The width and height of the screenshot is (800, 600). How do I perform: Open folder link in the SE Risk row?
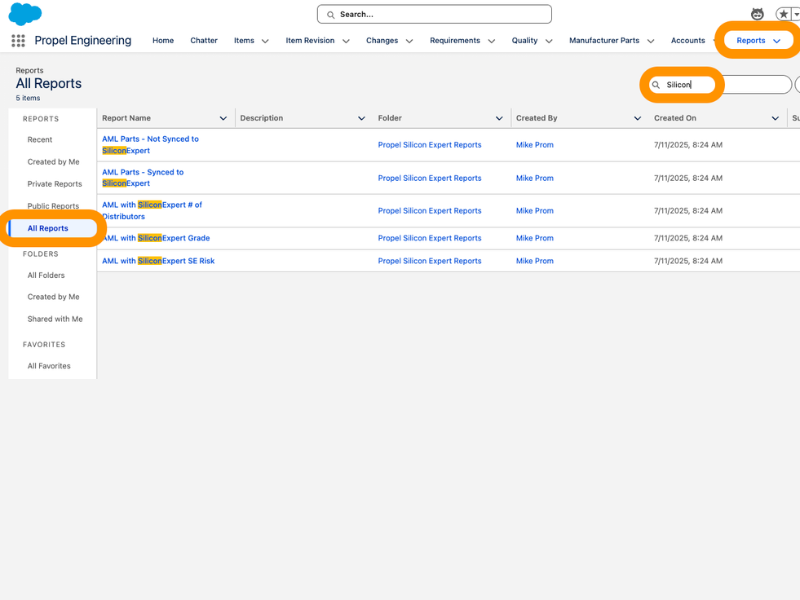point(430,261)
